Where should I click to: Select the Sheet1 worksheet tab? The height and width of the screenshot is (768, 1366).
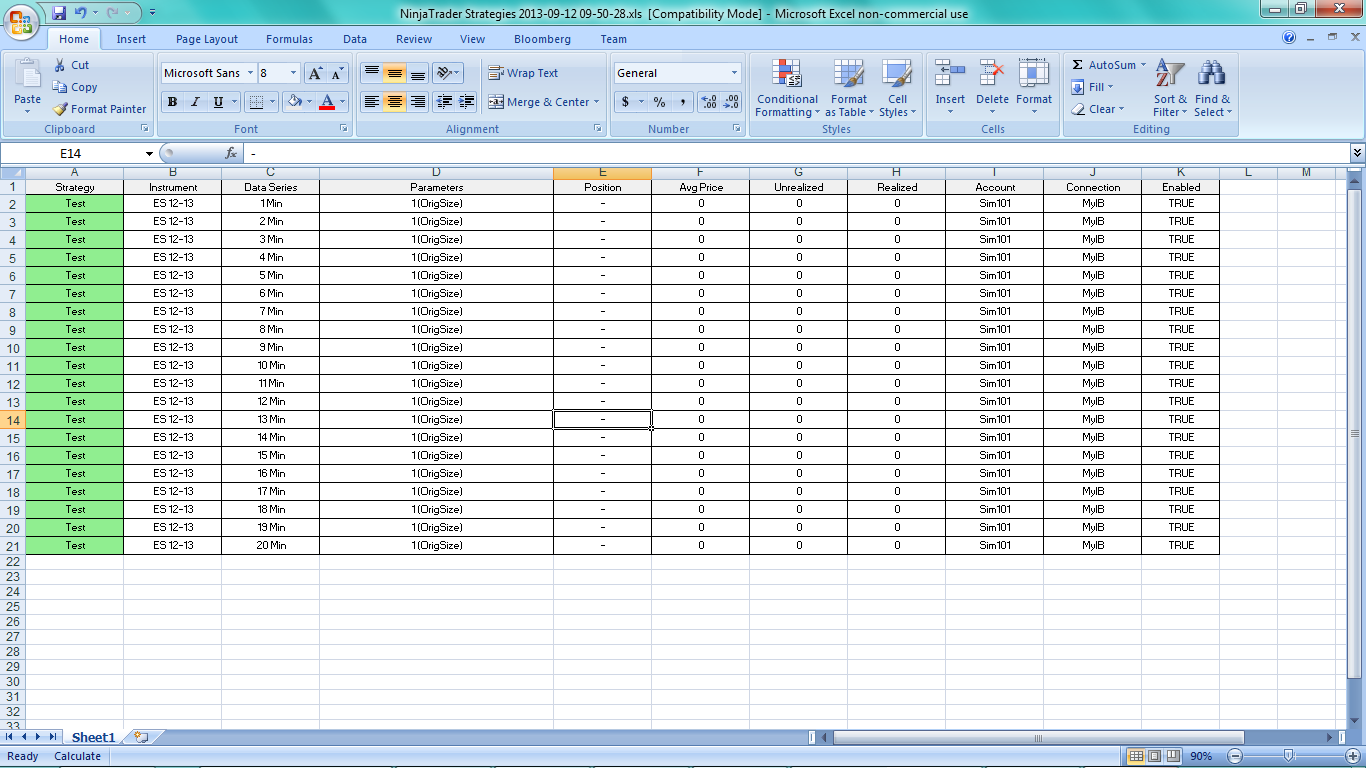coord(93,737)
